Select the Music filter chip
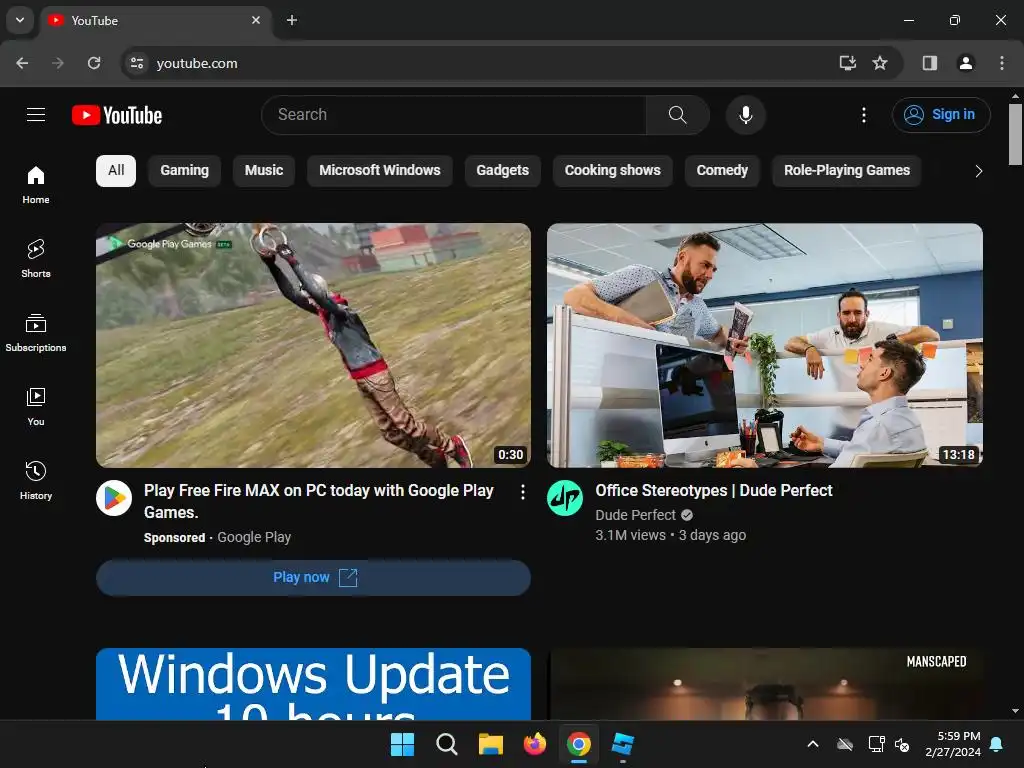 pos(264,170)
